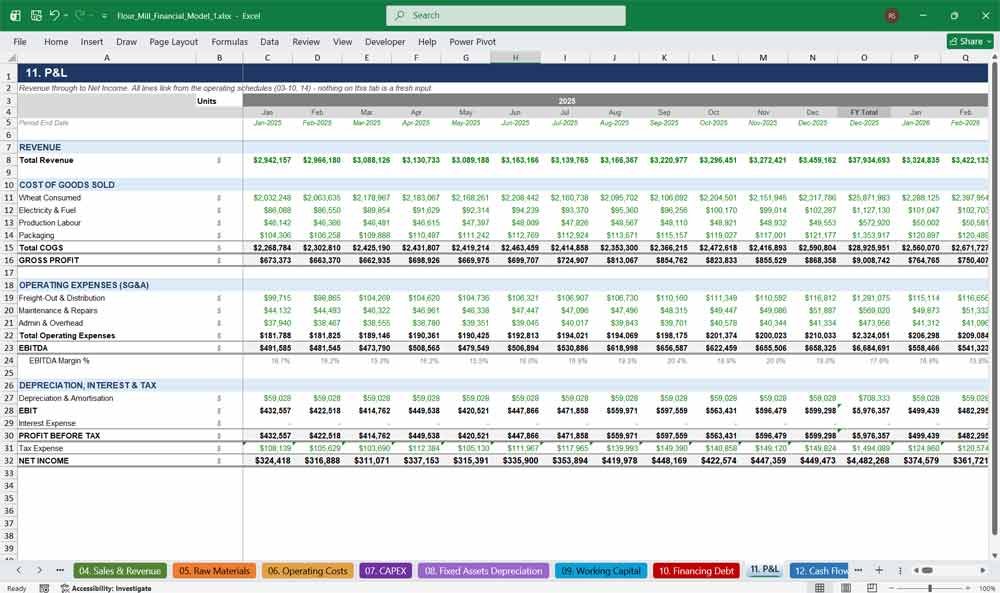This screenshot has width=1000, height=593.
Task: Click the Total COGS row label
Action: (x=41, y=247)
